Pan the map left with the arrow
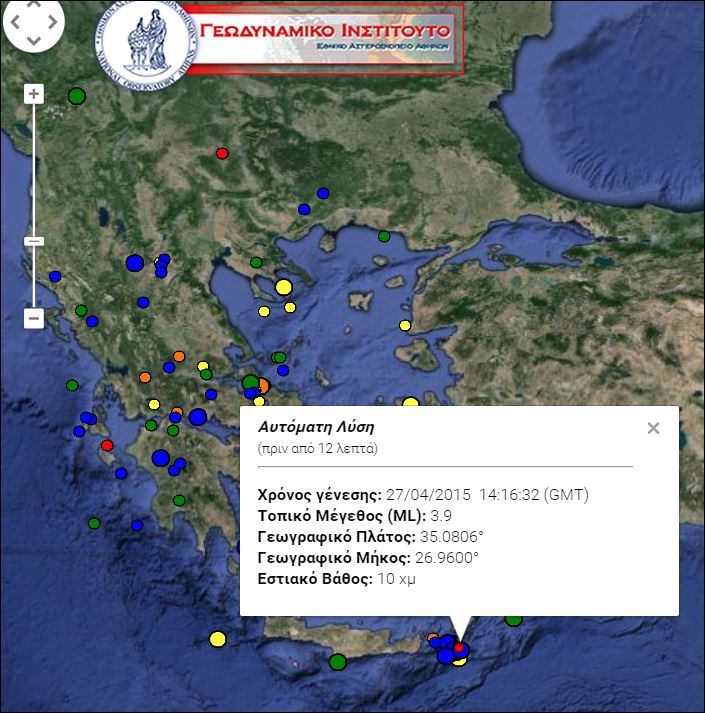Viewport: 705px width, 713px height. coord(15,22)
